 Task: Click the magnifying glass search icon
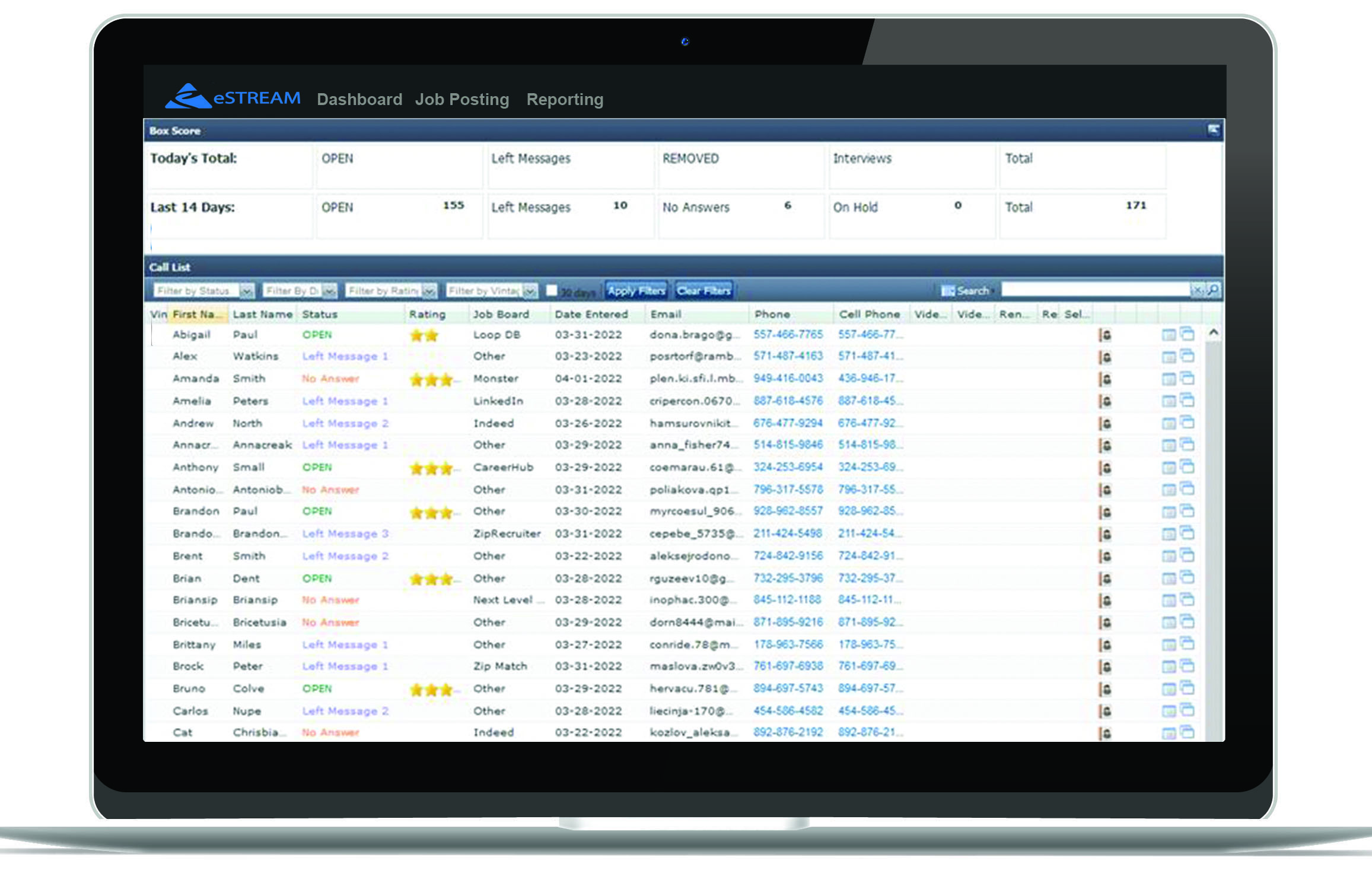[x=1214, y=290]
